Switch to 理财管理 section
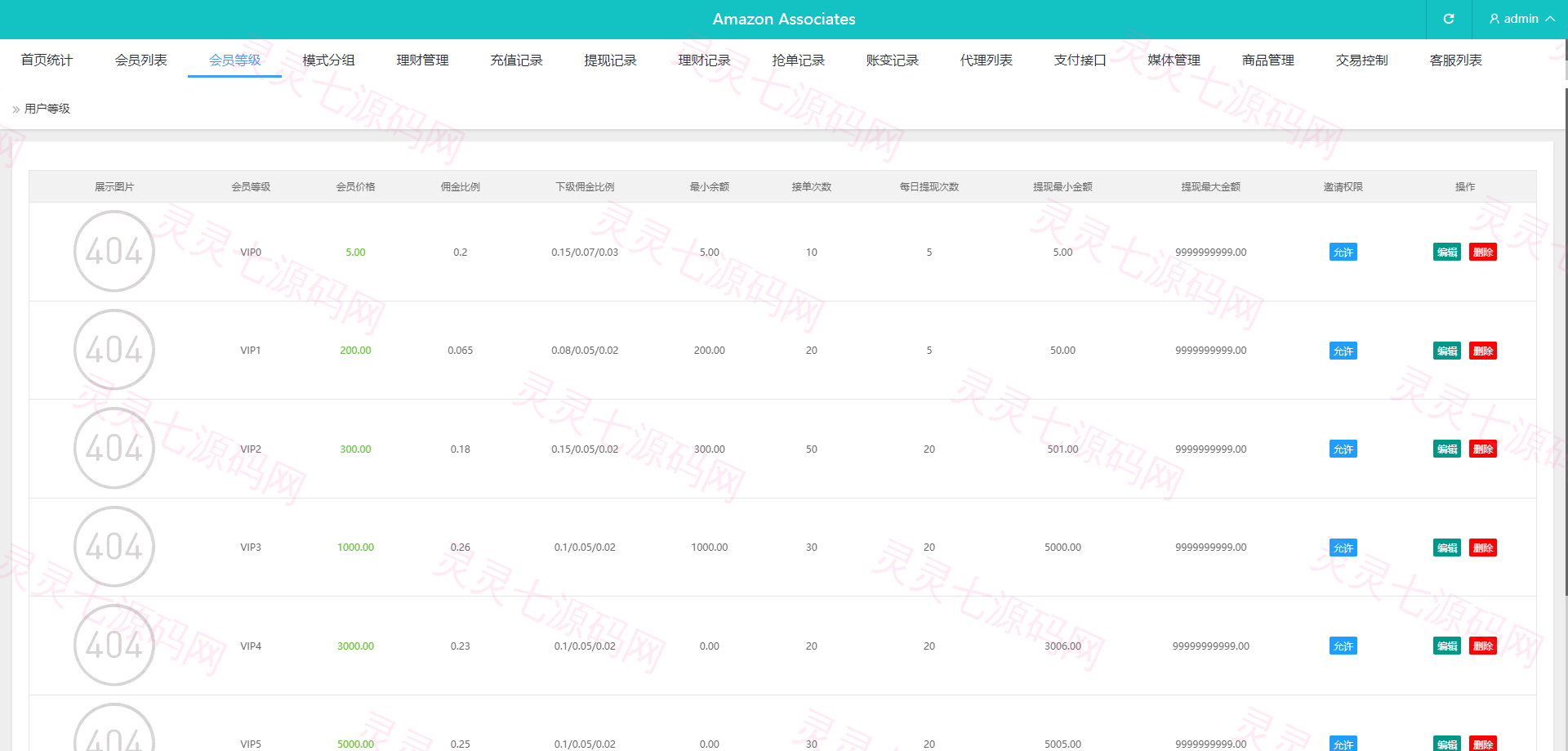Screen dimensions: 1568x751 point(422,60)
